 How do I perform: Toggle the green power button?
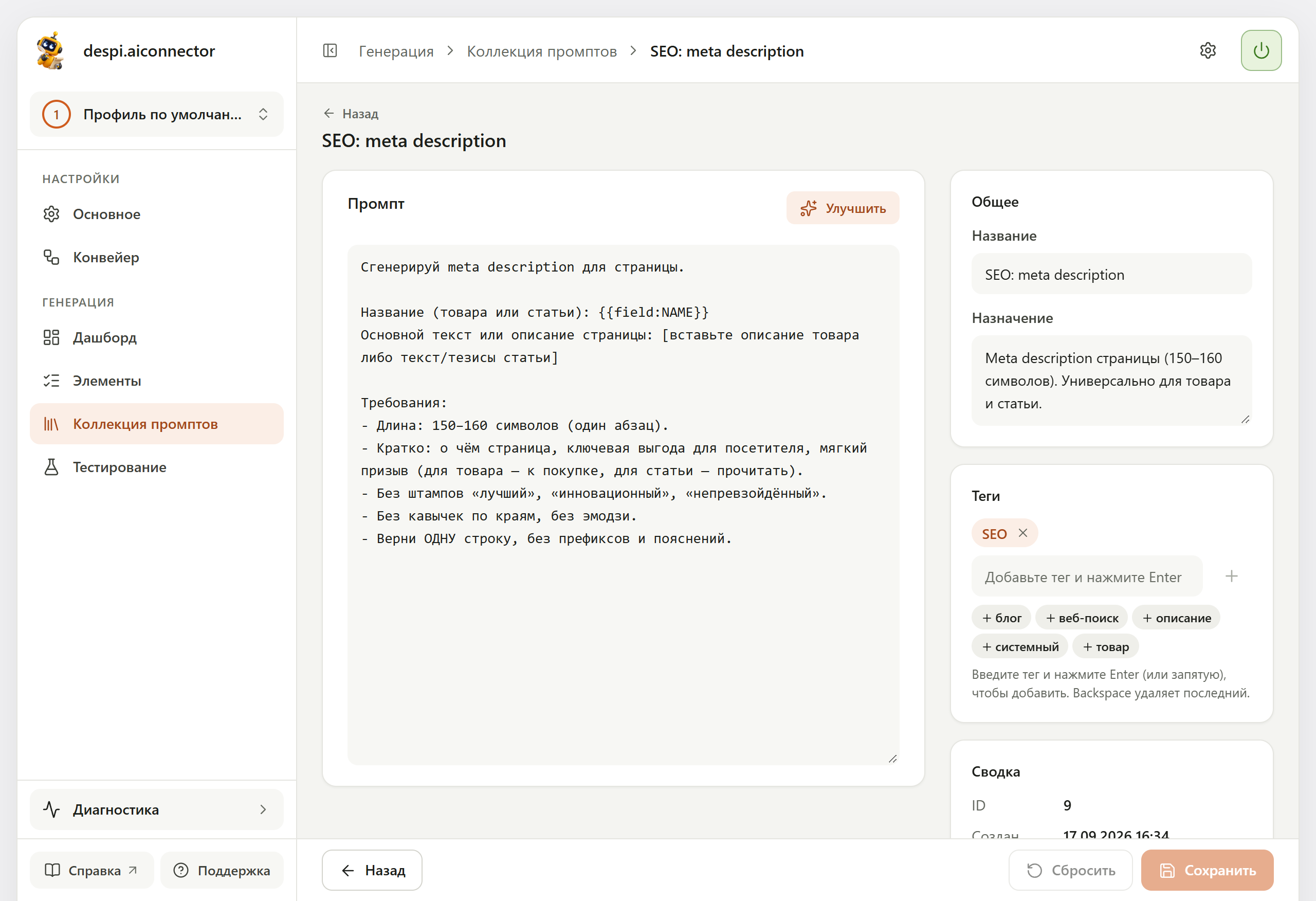[1260, 50]
